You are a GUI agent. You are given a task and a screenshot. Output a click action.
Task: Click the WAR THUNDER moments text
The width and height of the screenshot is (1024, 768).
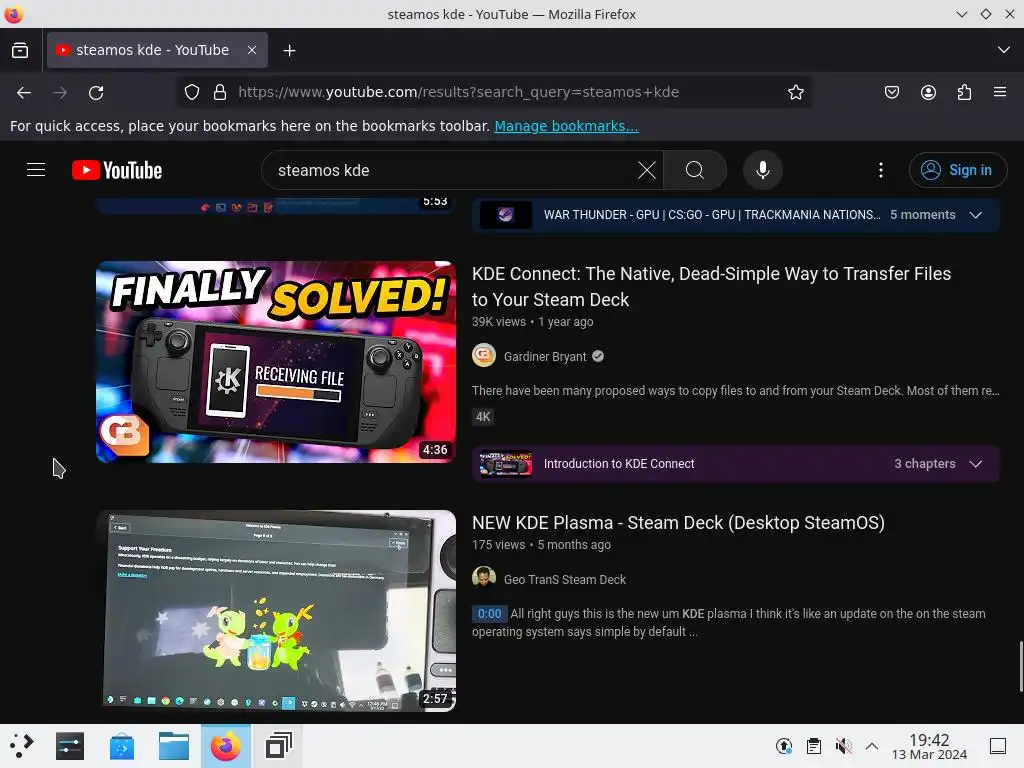[x=712, y=215]
